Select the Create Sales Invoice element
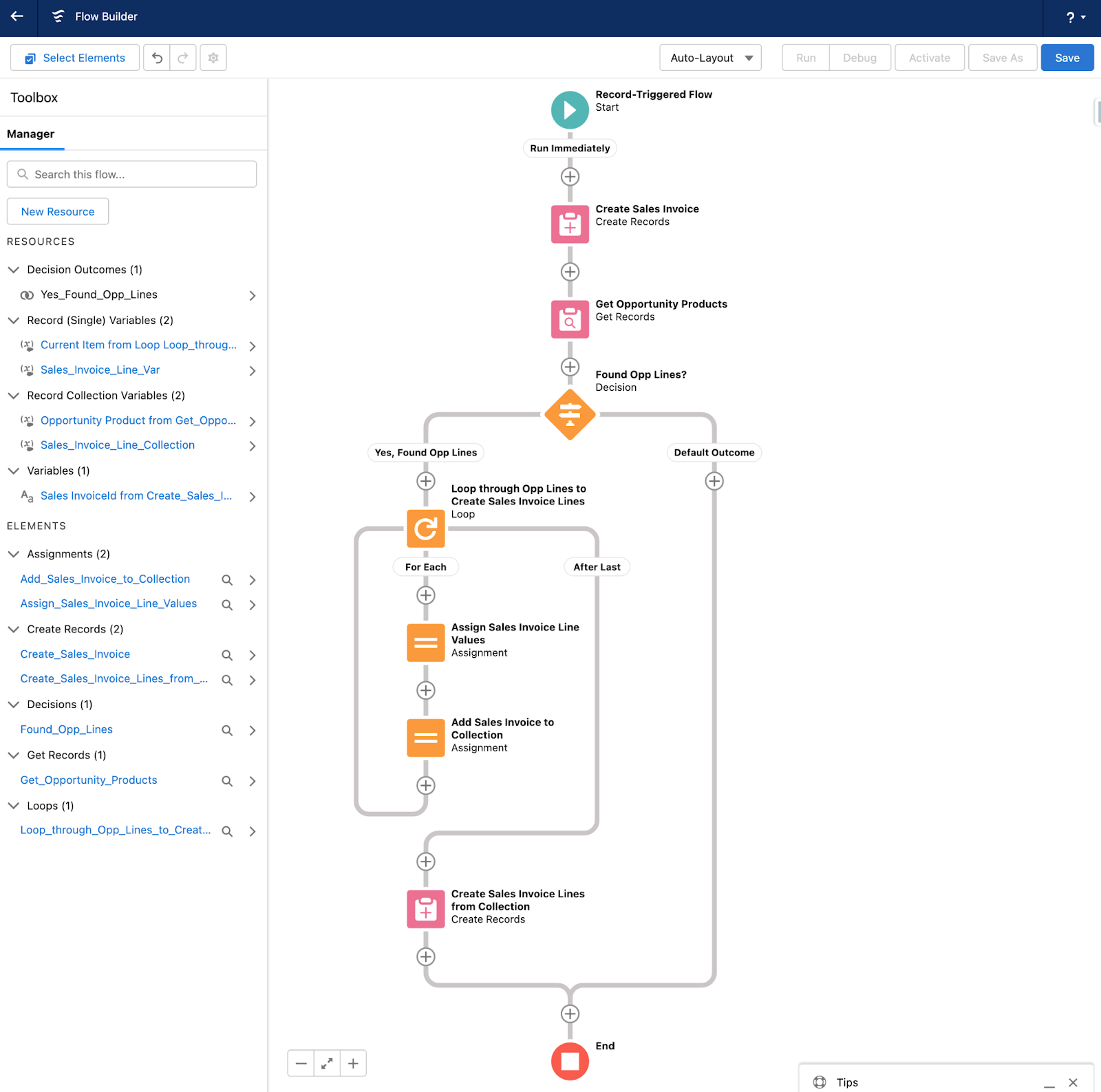 pyautogui.click(x=570, y=224)
